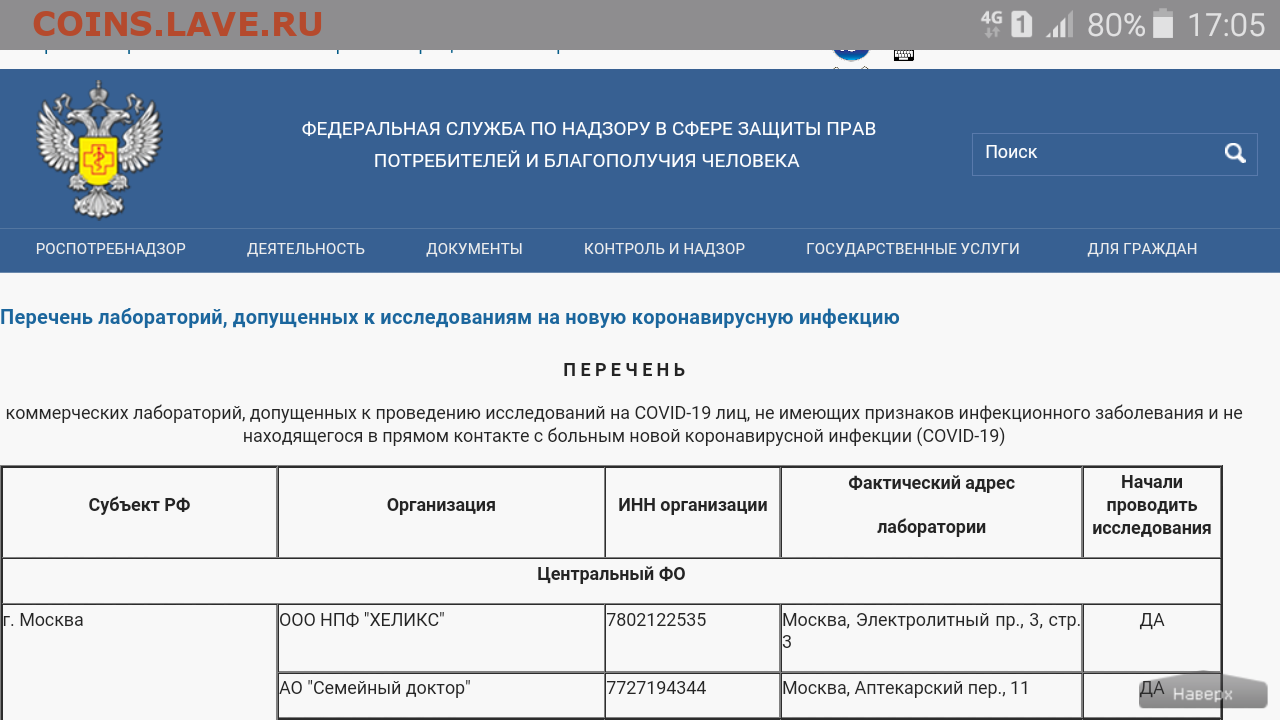The image size is (1280, 720).
Task: Click the ООО НПФ "ХЕЛИКС" cell
Action: coord(441,638)
